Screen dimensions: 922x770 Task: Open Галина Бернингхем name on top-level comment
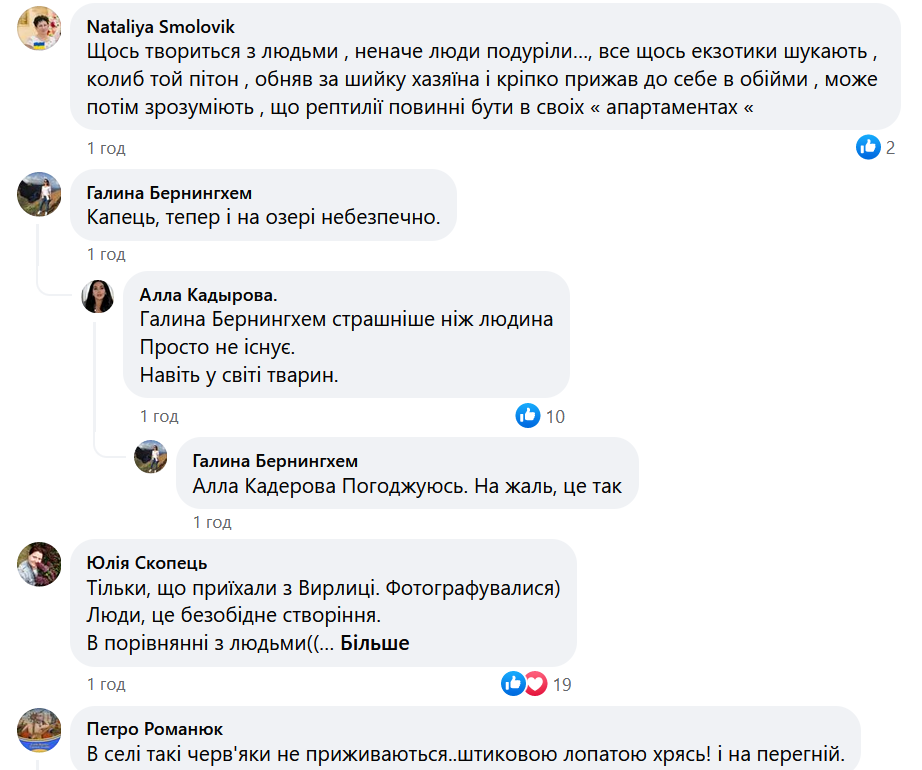click(x=169, y=192)
